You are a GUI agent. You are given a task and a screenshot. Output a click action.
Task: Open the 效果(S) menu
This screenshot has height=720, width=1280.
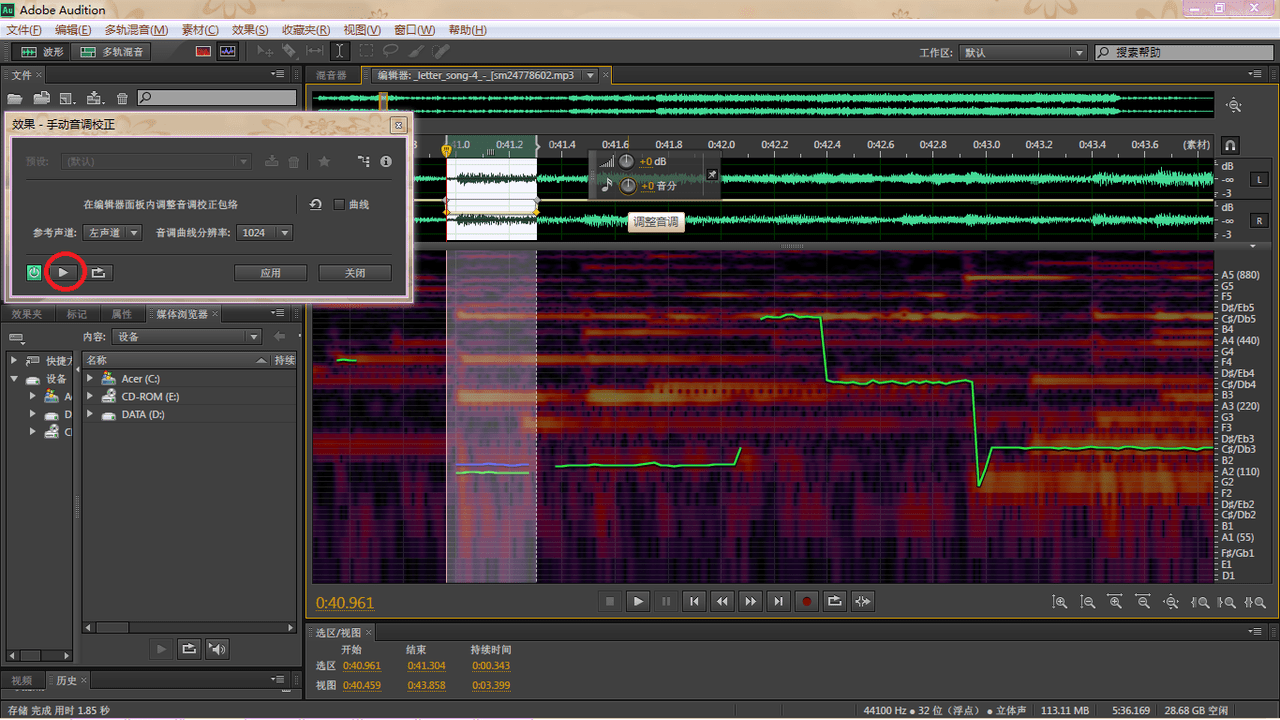249,30
